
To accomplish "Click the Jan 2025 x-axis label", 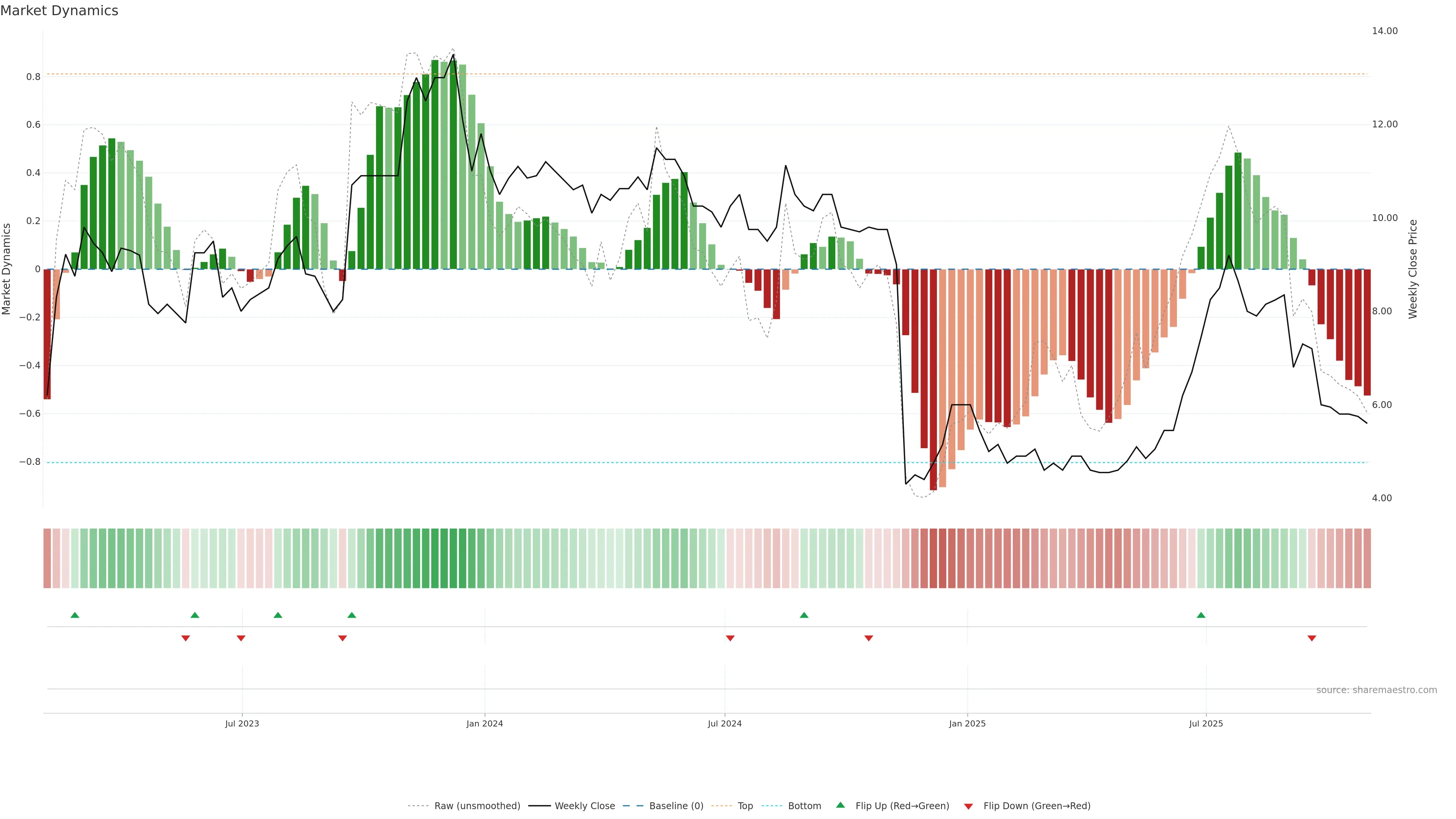I will [967, 723].
